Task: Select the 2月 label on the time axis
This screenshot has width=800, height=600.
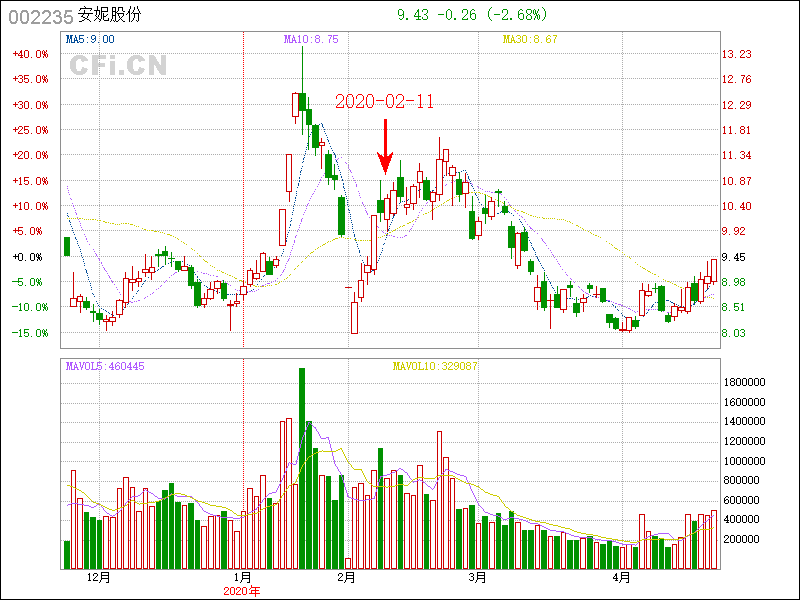Action: click(347, 578)
